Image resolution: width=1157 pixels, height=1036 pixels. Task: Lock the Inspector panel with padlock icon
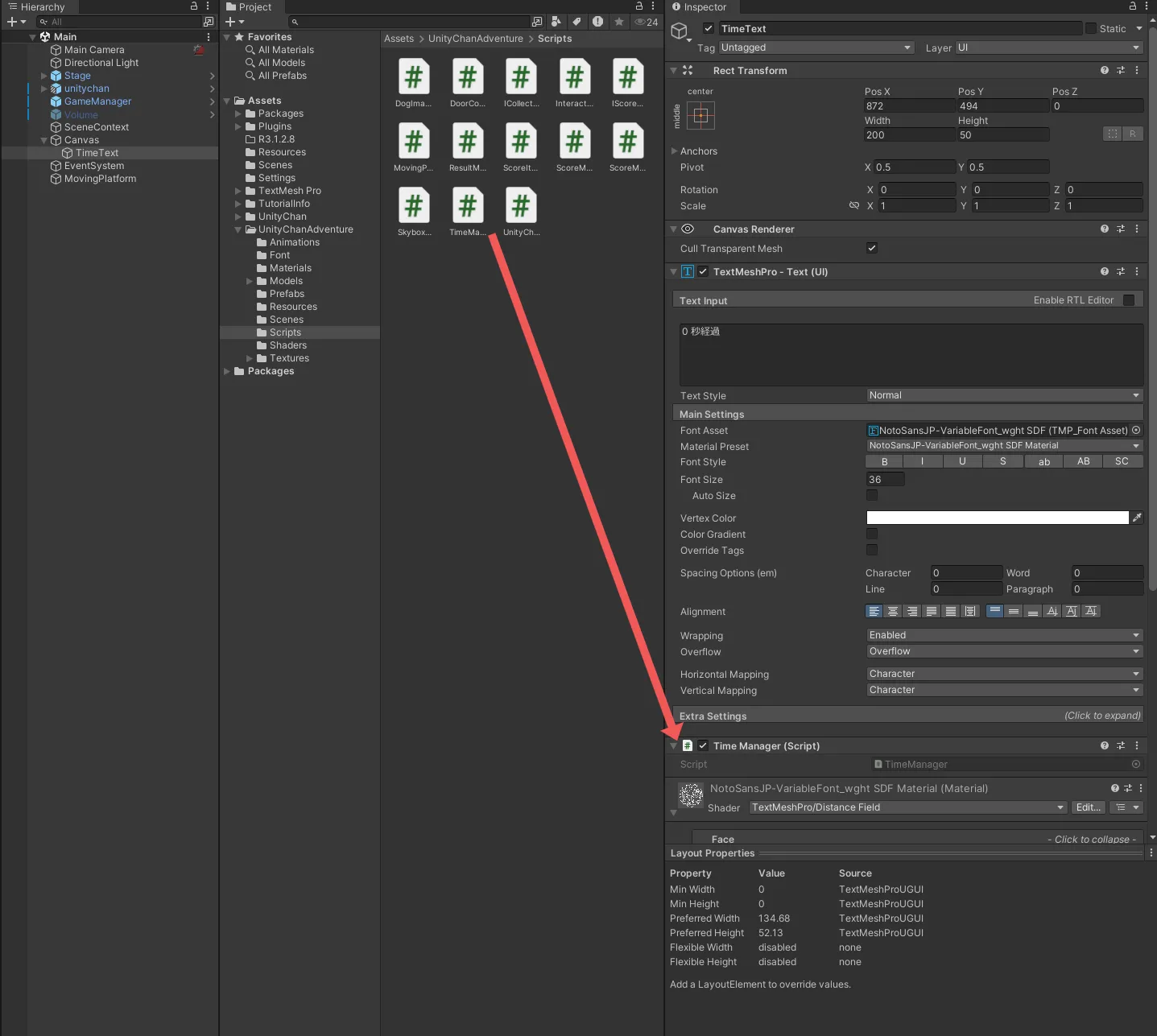(1132, 6)
